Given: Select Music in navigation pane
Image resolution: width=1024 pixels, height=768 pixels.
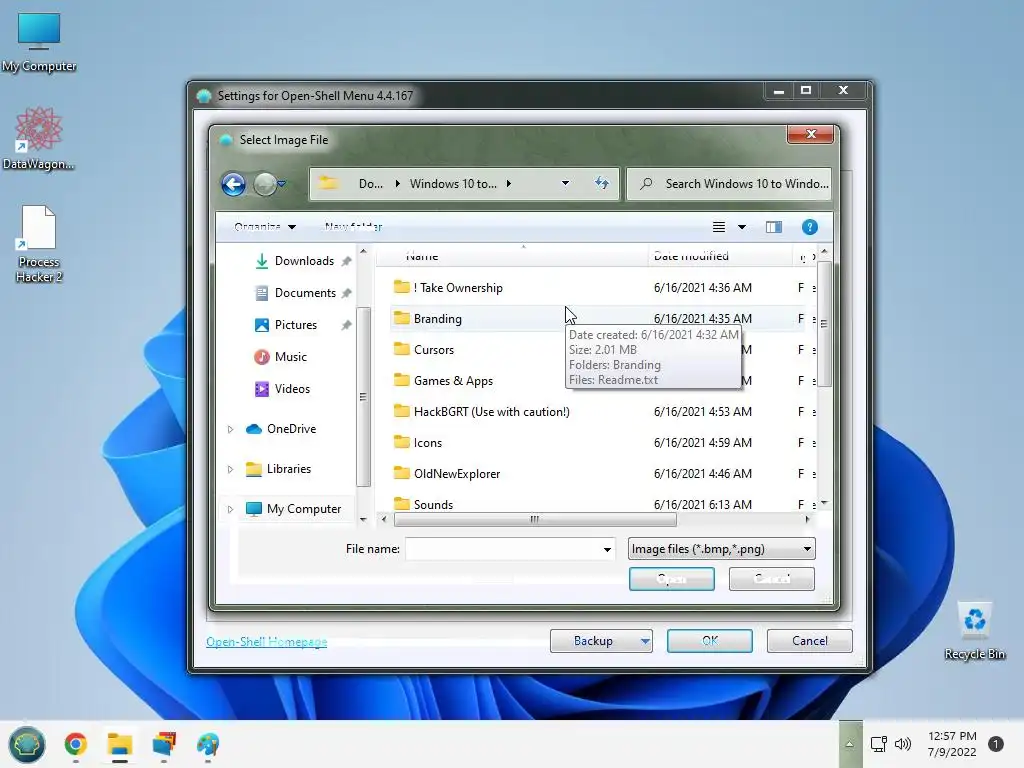Looking at the screenshot, I should (x=290, y=357).
